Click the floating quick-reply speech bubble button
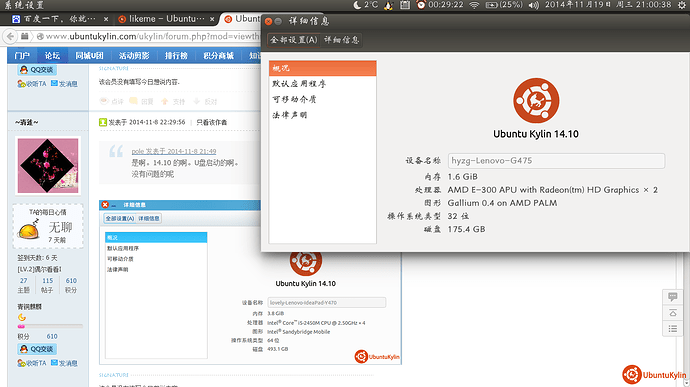690x387 pixels. click(x=672, y=297)
